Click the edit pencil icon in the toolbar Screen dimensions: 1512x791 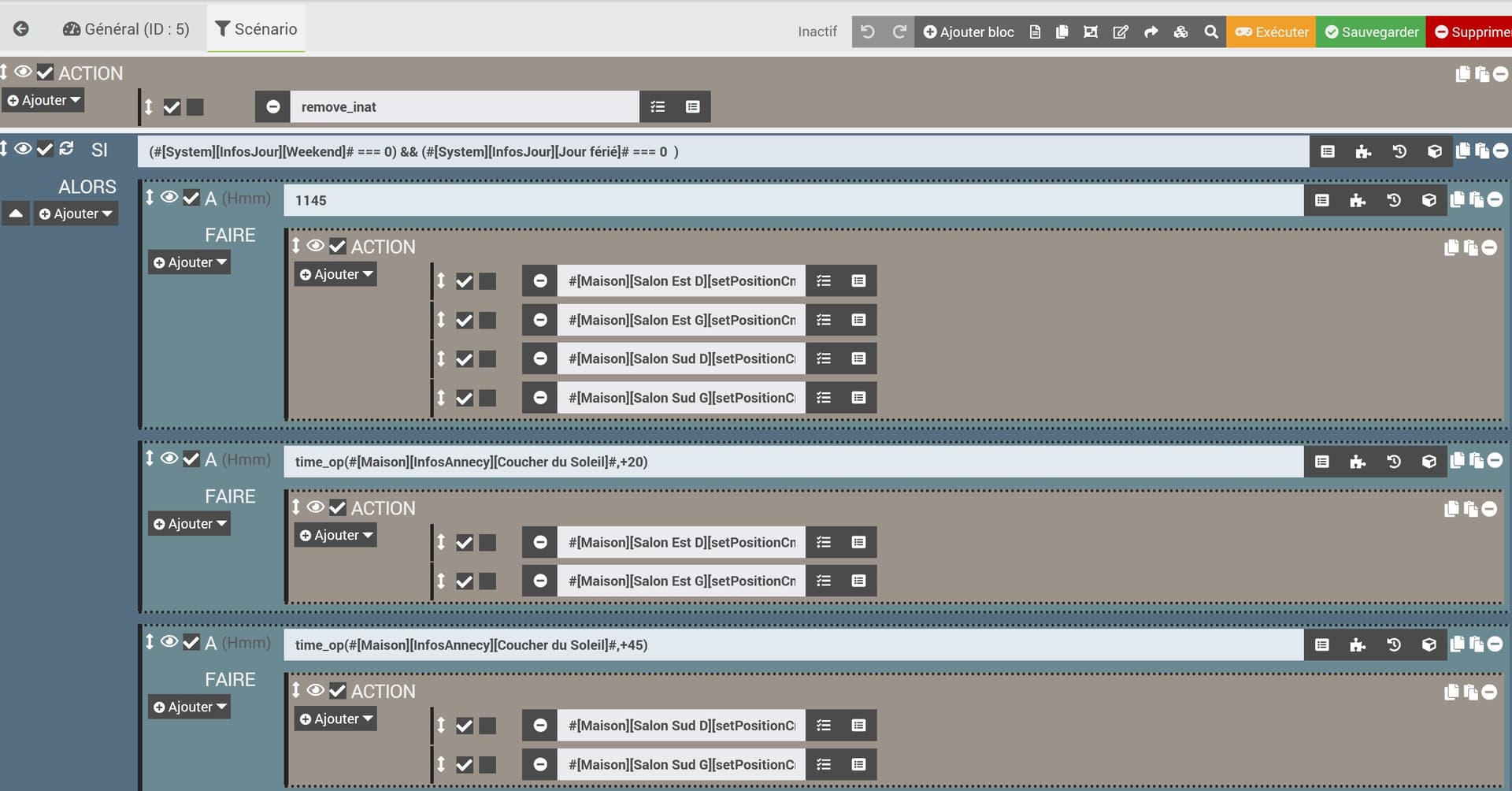click(x=1121, y=32)
